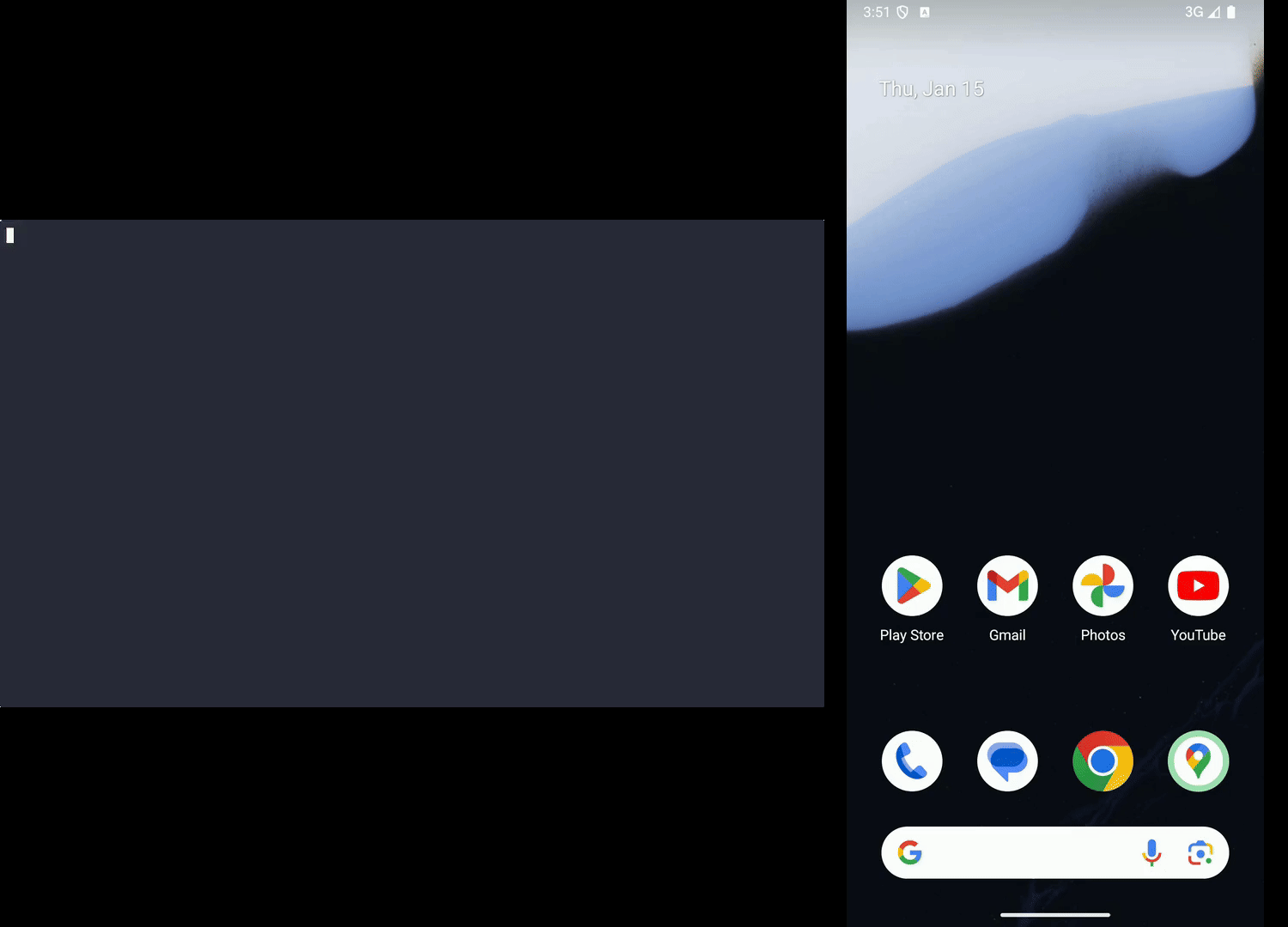
Task: Tap the Thu, Jan 15 date widget
Action: click(931, 89)
